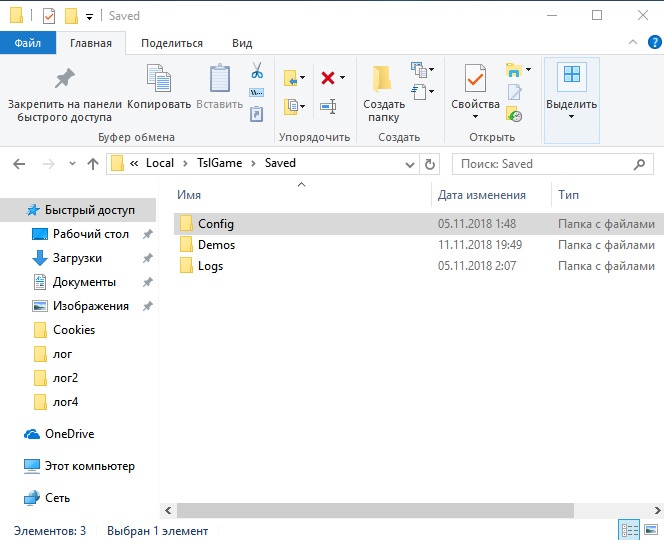The height and width of the screenshot is (540, 664).
Task: Open Загрузки in navigation pane
Action: point(78,258)
